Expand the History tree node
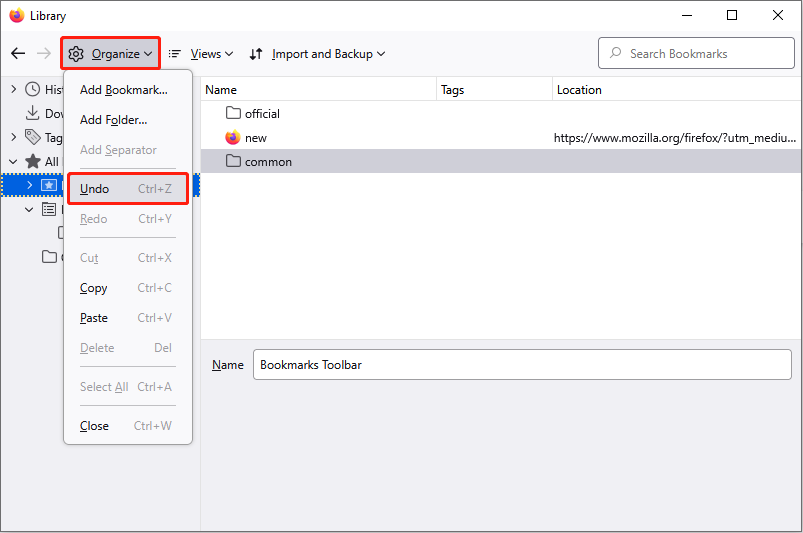803x533 pixels. (x=13, y=90)
